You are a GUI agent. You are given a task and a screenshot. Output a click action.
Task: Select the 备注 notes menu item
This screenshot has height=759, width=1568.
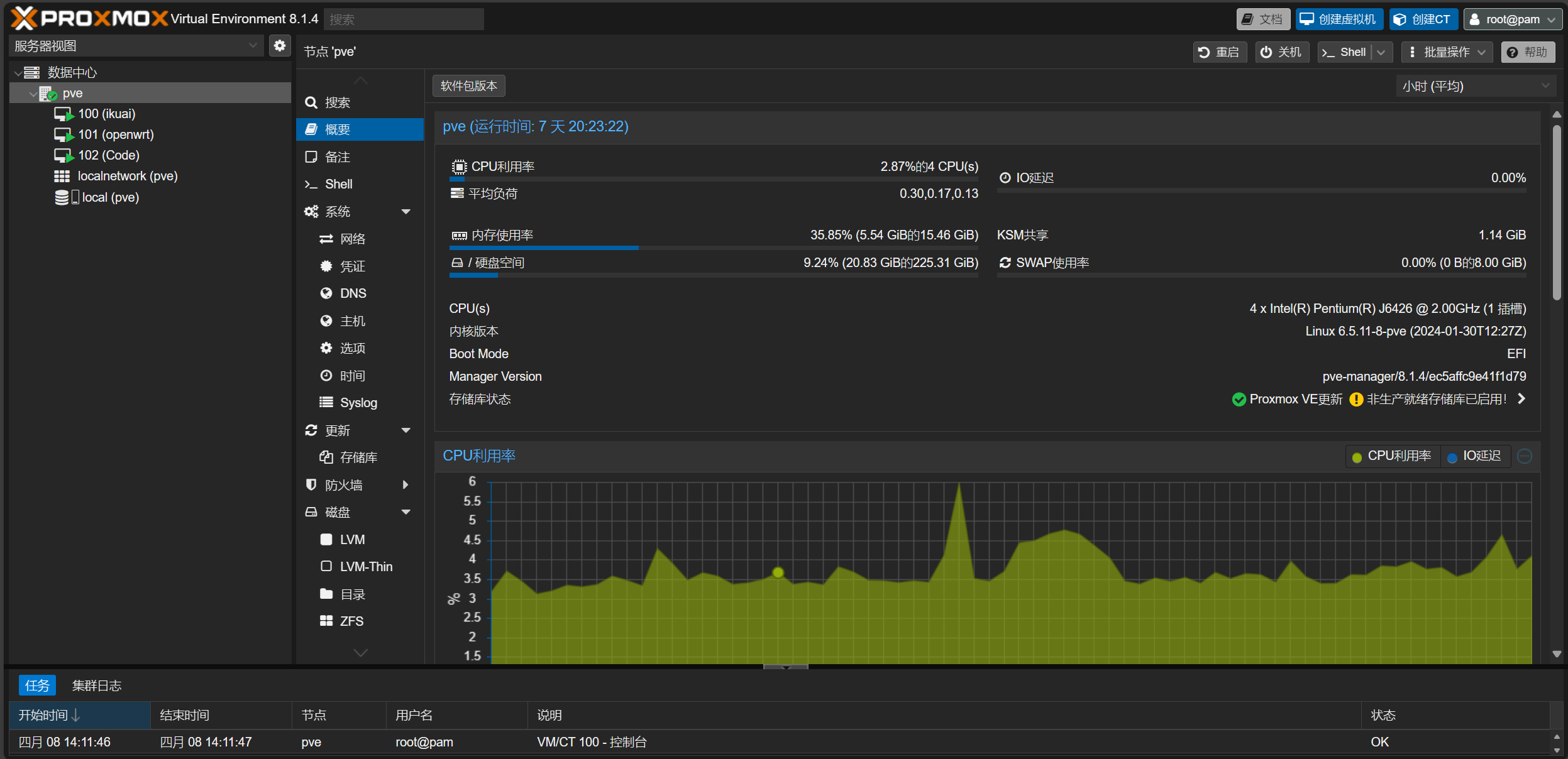(x=337, y=157)
